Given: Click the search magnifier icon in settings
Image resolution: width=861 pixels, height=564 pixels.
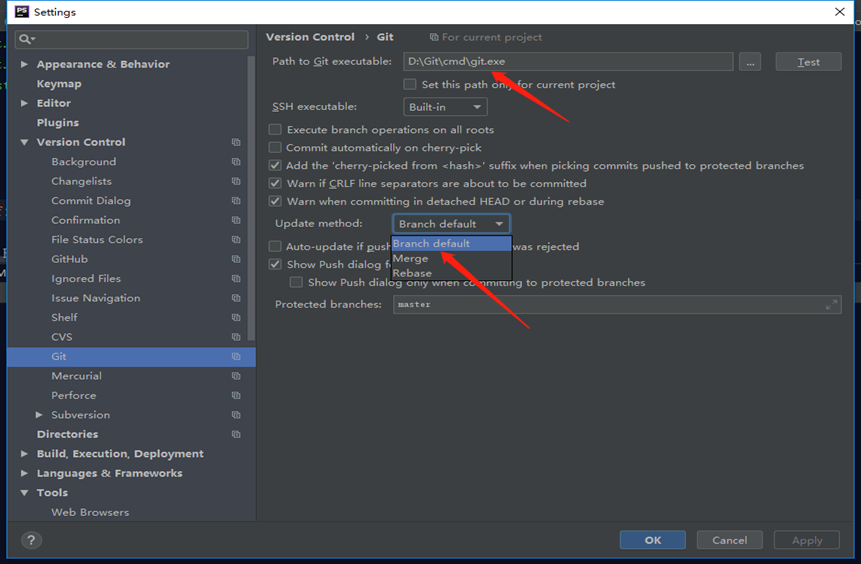Looking at the screenshot, I should [26, 39].
